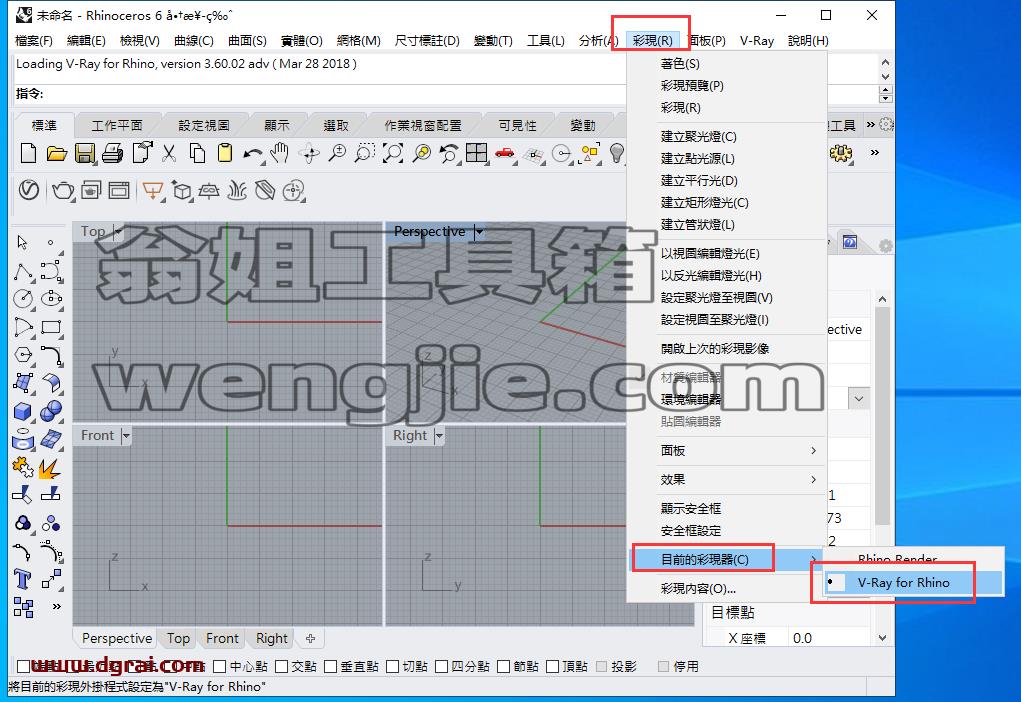
Task: Open the 檔案(F) menu
Action: point(34,41)
